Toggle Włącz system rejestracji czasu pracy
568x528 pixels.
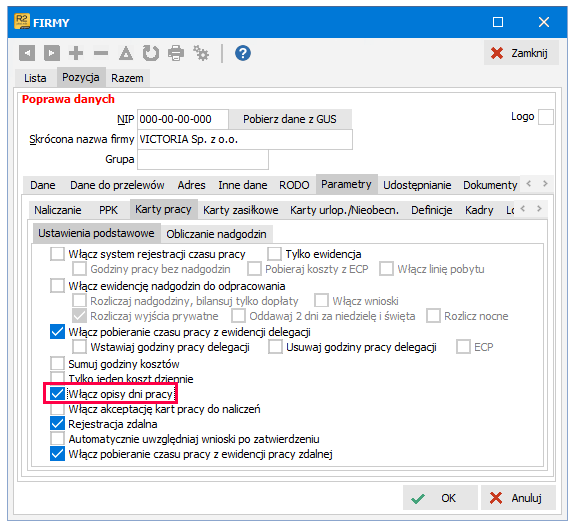pos(57,254)
